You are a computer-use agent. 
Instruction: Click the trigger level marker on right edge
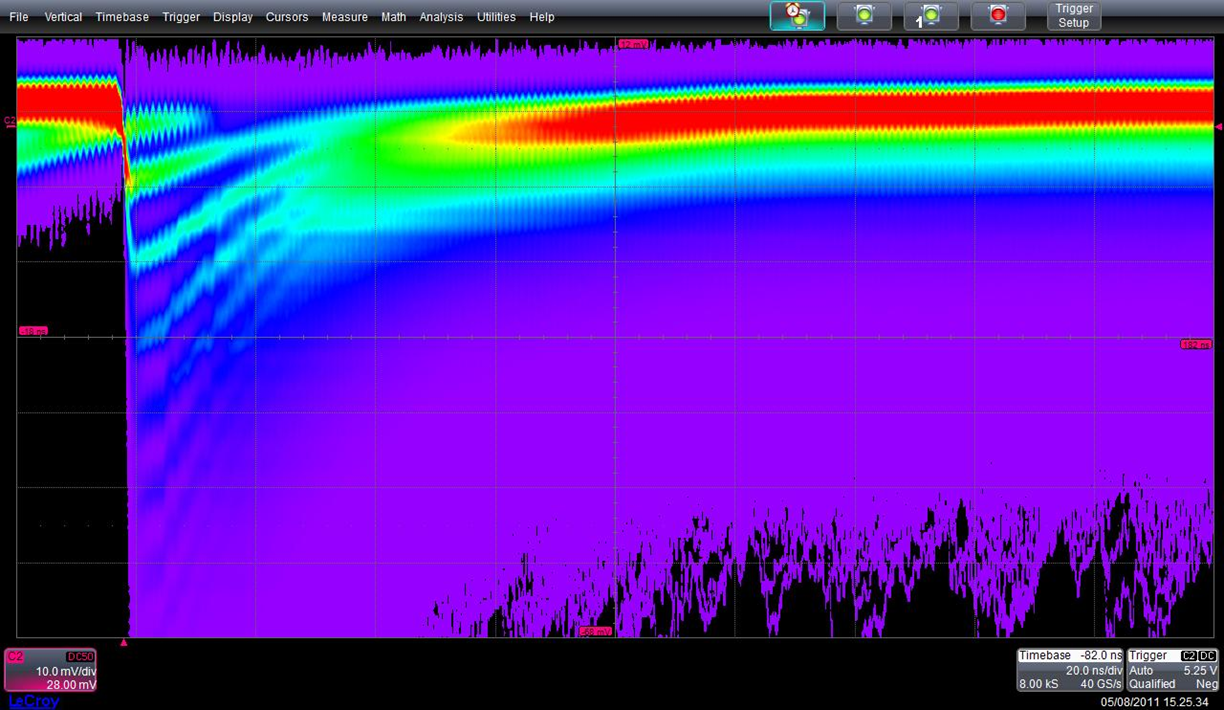pos(1218,126)
